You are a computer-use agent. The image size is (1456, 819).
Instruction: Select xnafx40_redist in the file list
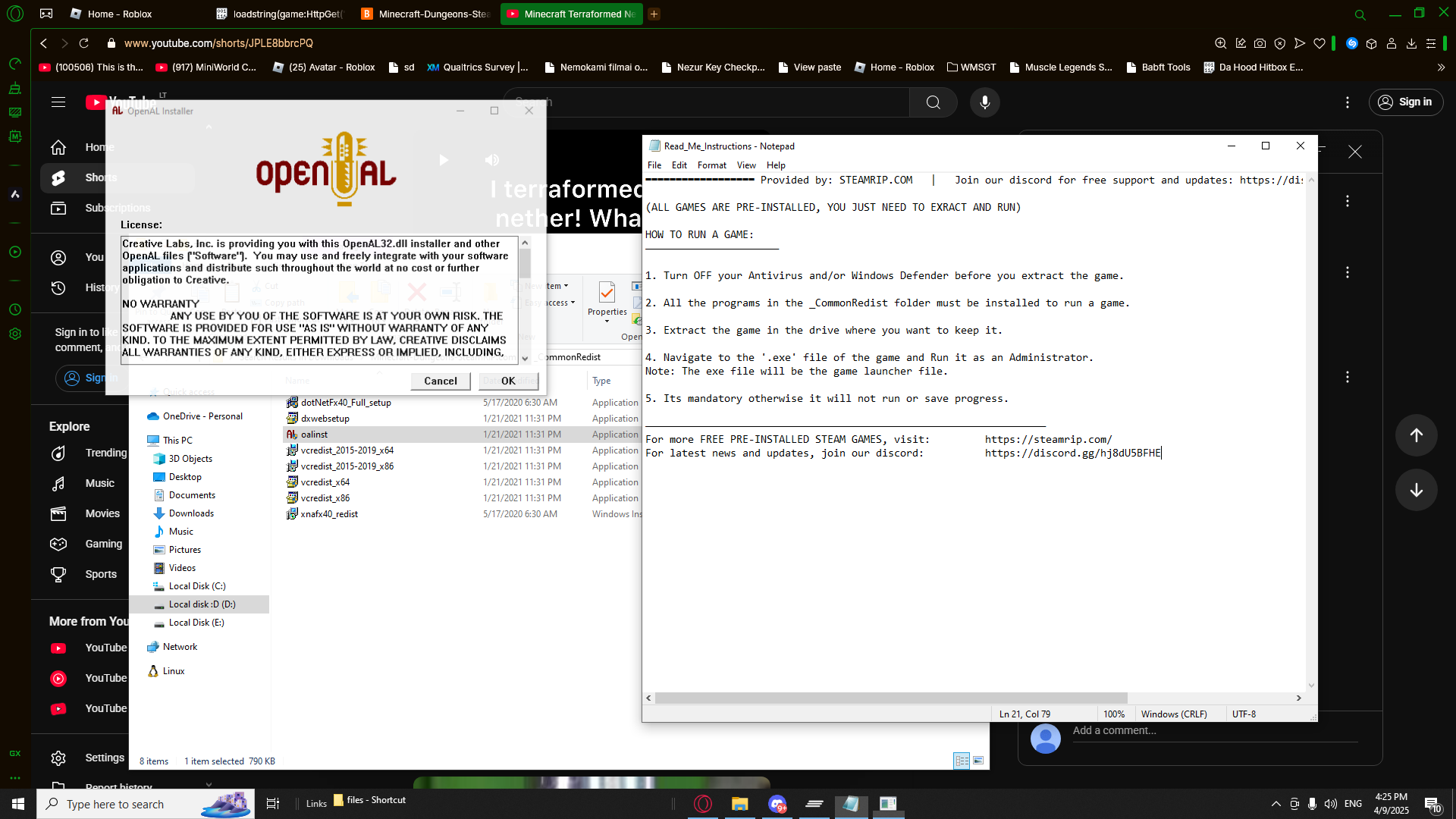tap(329, 514)
